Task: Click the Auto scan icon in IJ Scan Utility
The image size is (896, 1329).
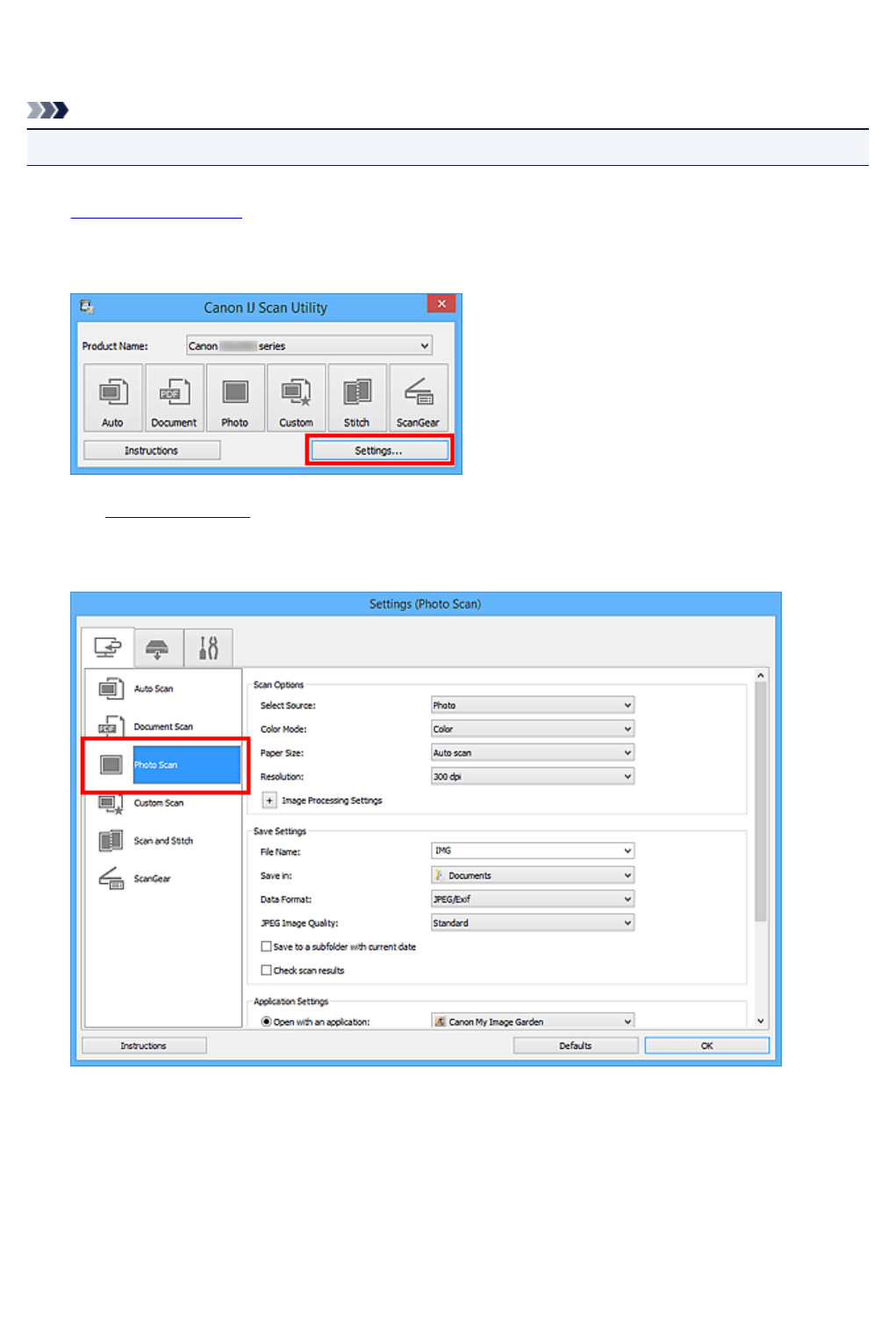Action: point(112,398)
